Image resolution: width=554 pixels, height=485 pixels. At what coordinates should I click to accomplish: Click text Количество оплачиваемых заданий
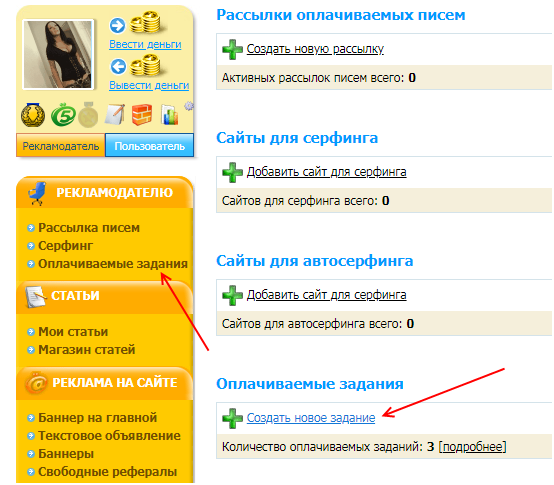[x=322, y=447]
